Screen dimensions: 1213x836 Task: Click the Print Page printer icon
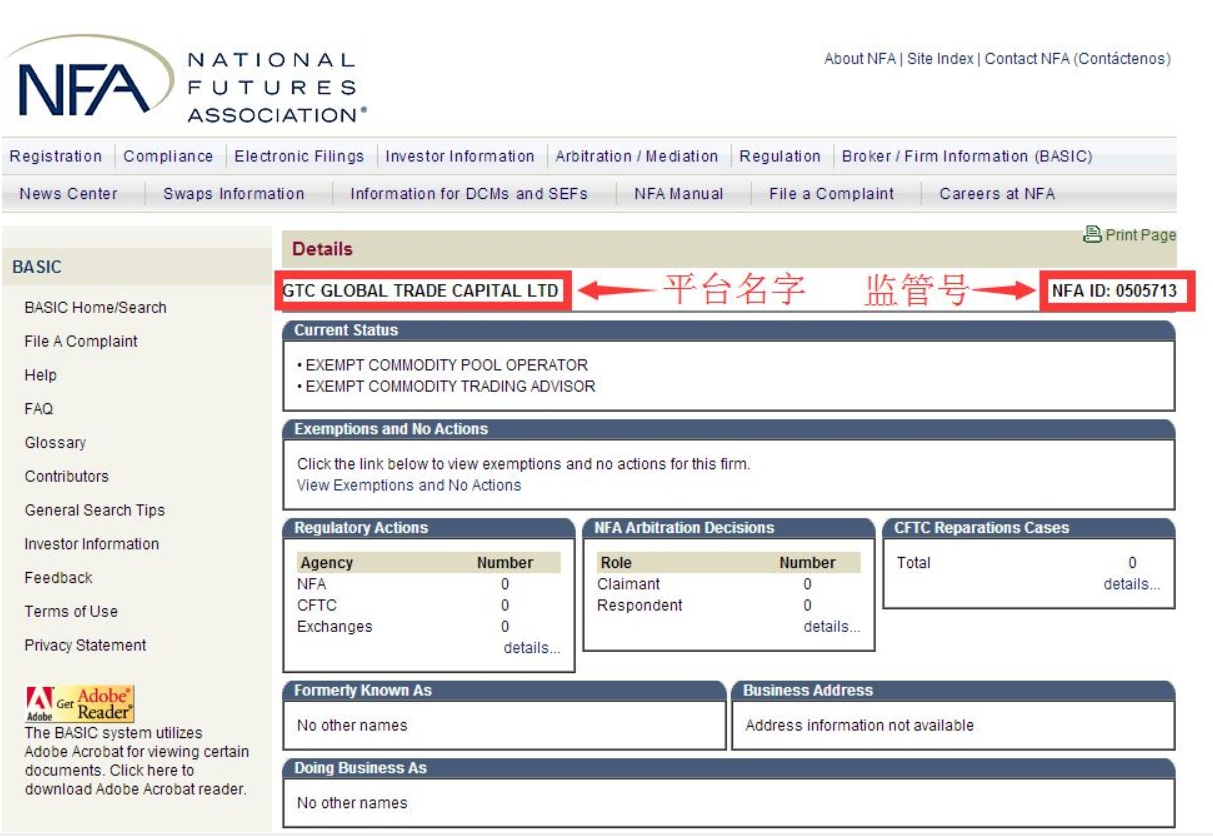[1092, 234]
